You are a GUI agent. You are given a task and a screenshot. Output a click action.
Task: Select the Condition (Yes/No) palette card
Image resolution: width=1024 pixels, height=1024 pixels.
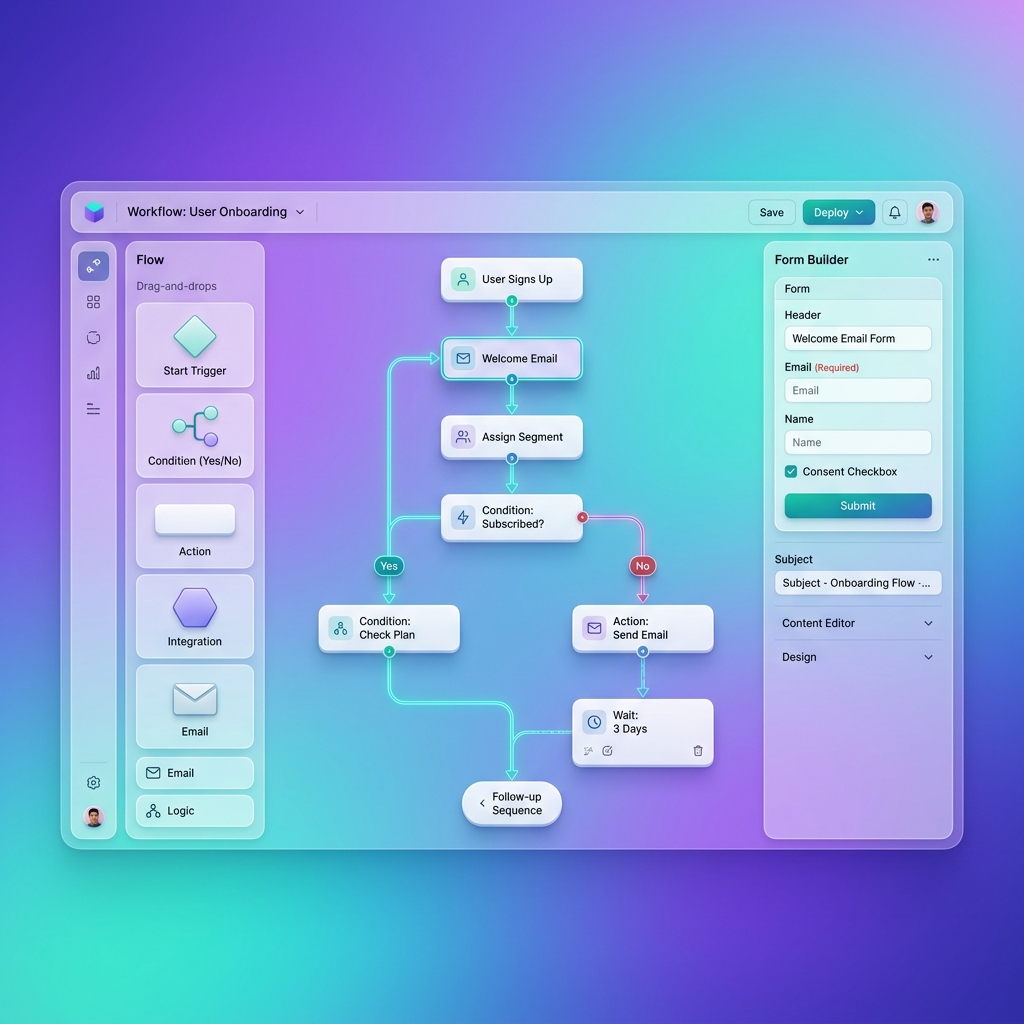pyautogui.click(x=195, y=436)
